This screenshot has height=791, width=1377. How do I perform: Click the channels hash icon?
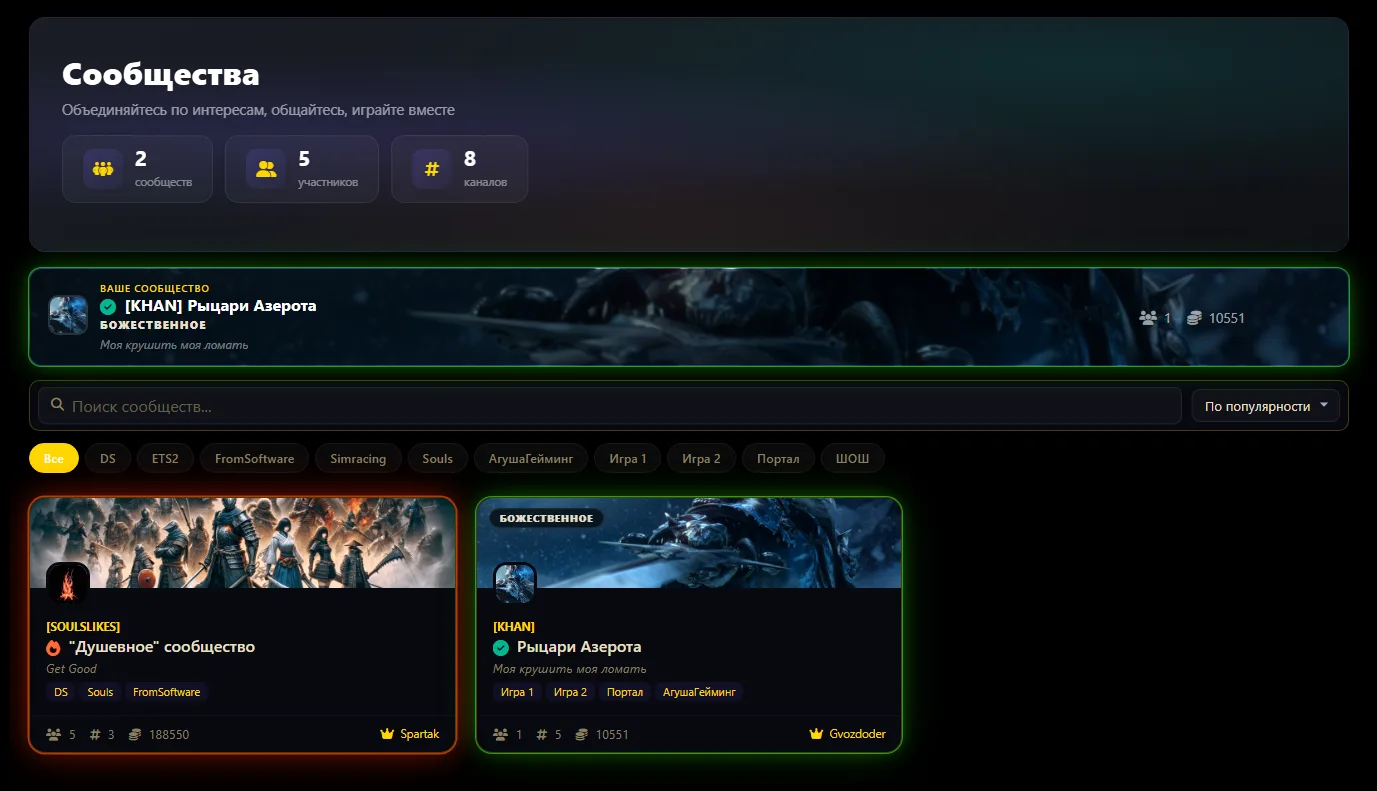pos(432,169)
